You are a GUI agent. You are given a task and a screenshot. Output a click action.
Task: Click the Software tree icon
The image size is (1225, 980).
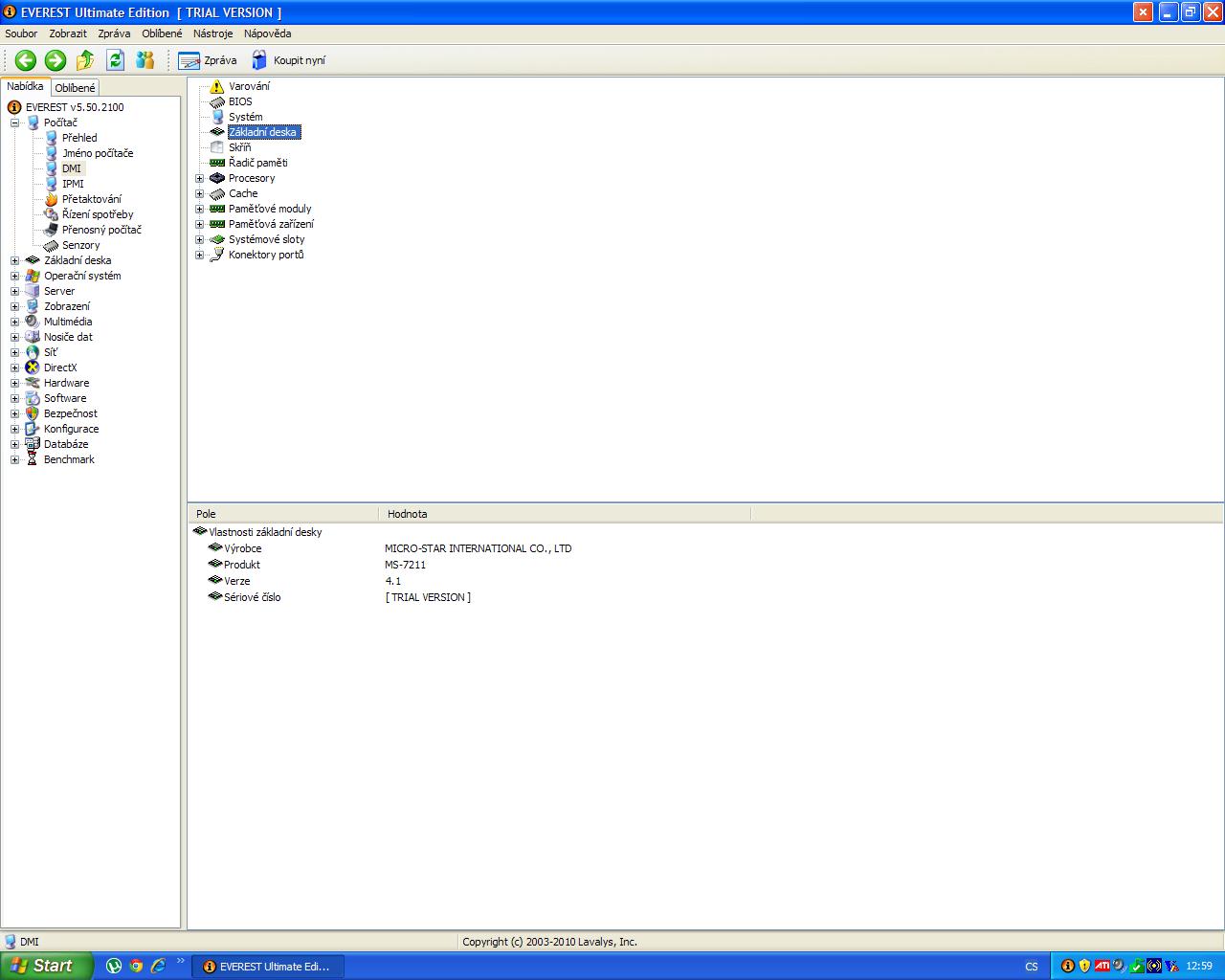pos(33,398)
